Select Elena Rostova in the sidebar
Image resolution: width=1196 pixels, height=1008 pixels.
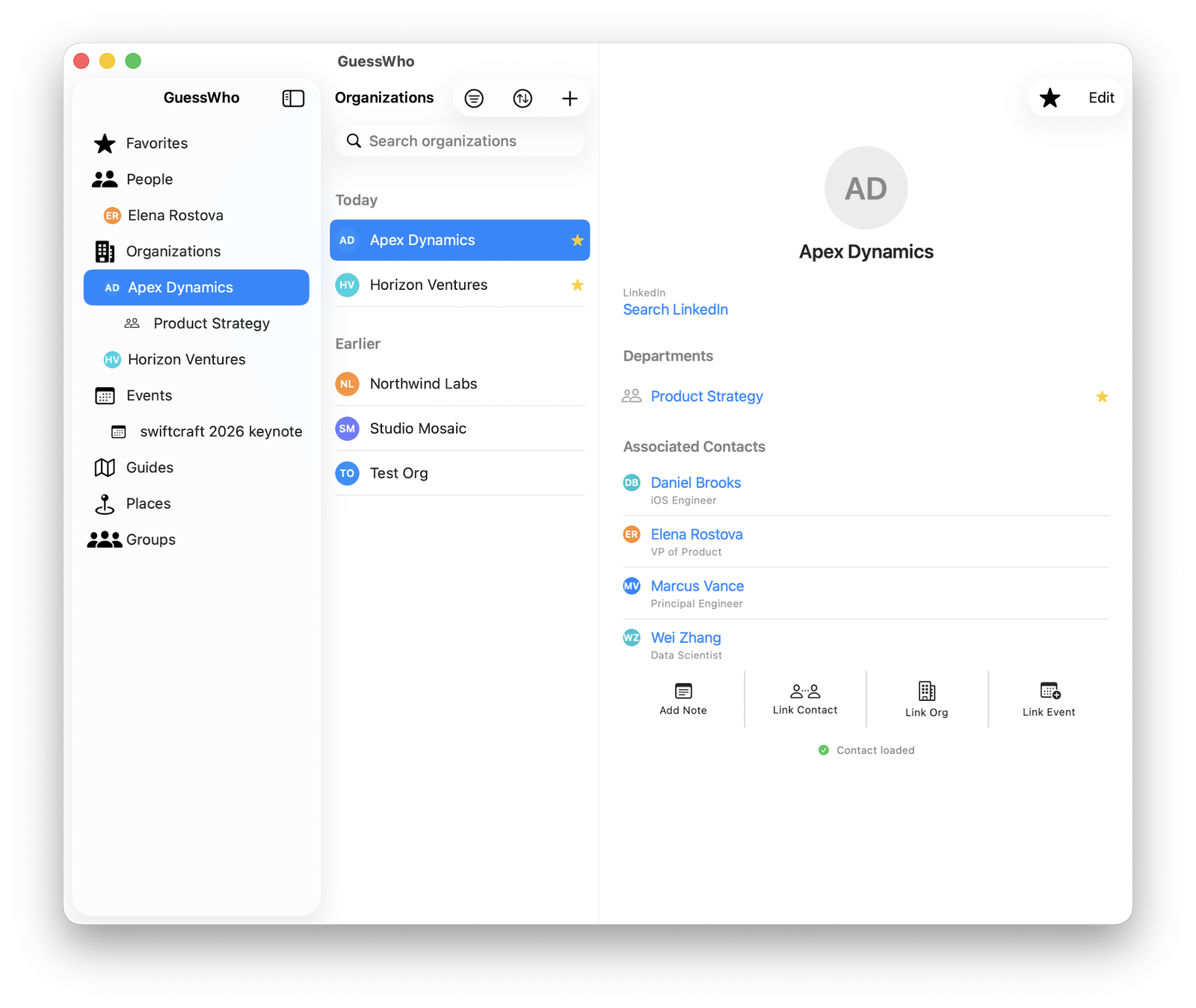tap(197, 215)
